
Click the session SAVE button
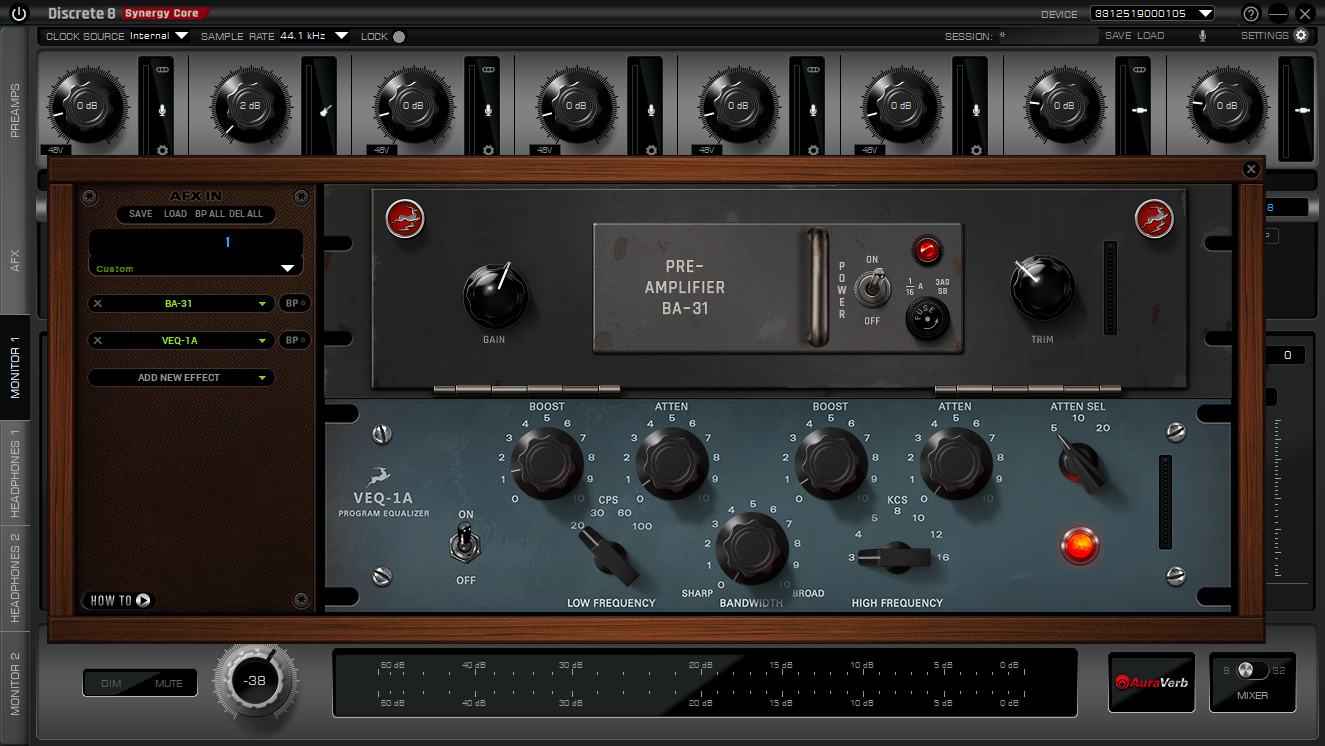pos(1118,36)
